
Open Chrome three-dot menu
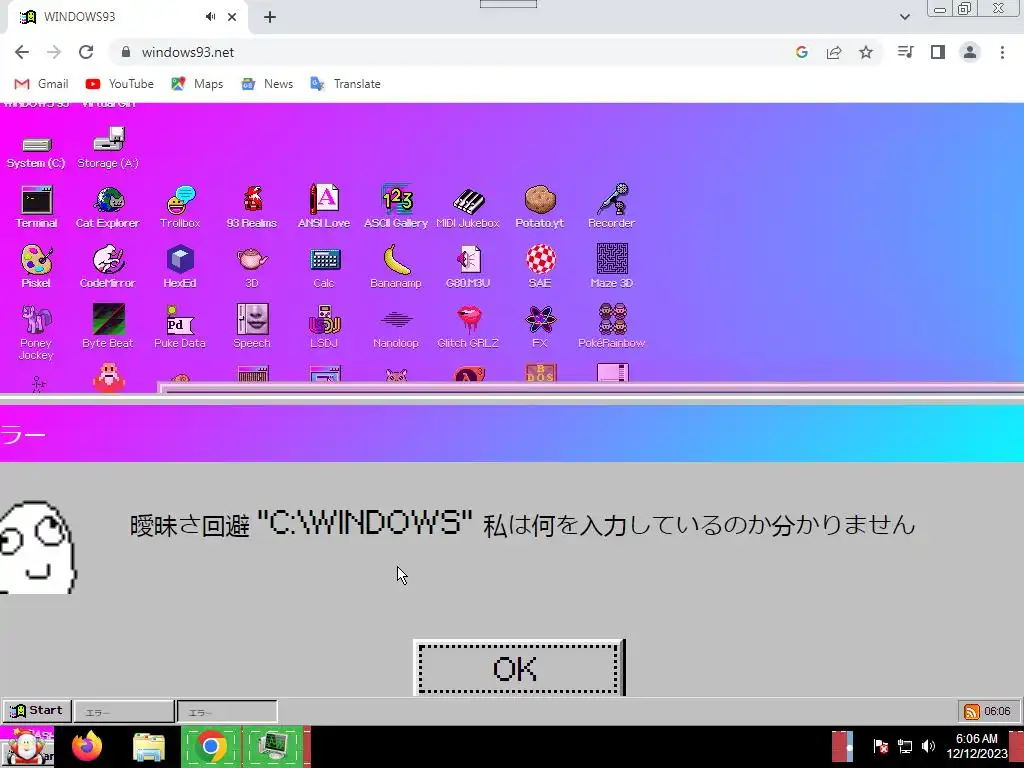tap(1002, 52)
